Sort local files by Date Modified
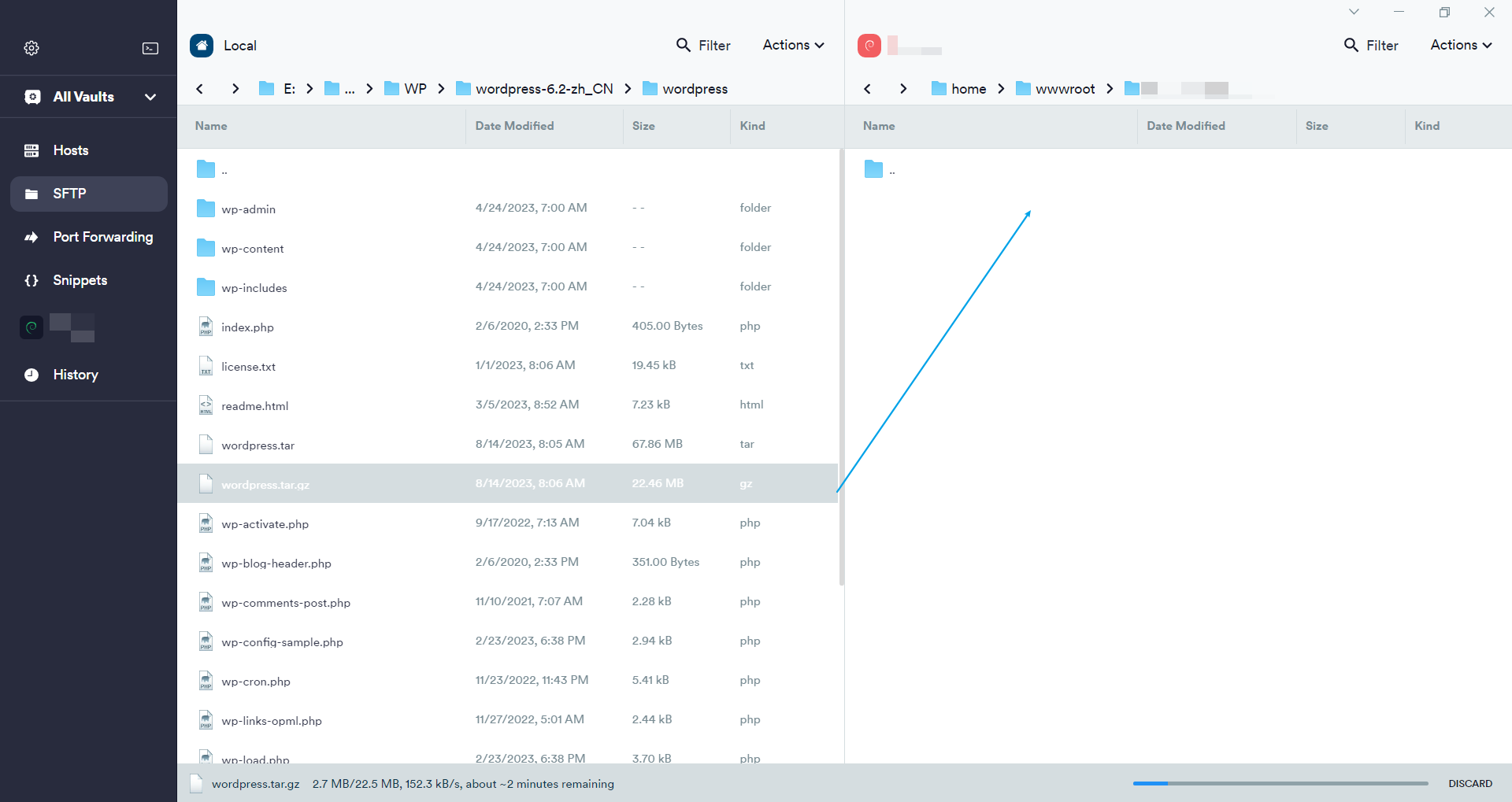The width and height of the screenshot is (1512, 802). 514,126
